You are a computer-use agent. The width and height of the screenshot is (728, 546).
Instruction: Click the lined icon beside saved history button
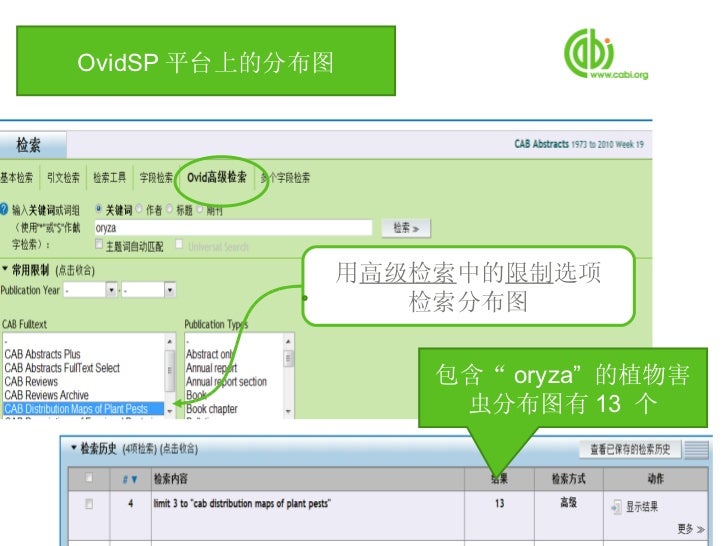[x=696, y=449]
